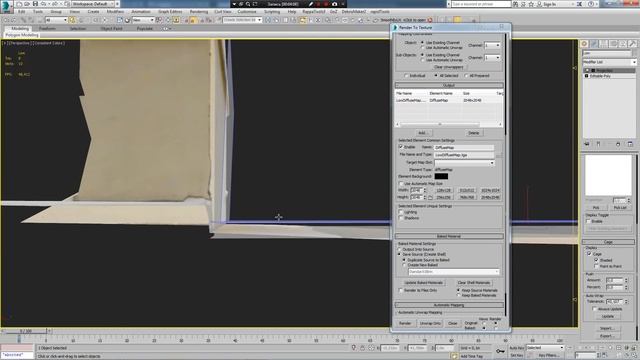Click the Help question mark icon in title bar
The height and width of the screenshot is (360, 640).
point(591,4)
